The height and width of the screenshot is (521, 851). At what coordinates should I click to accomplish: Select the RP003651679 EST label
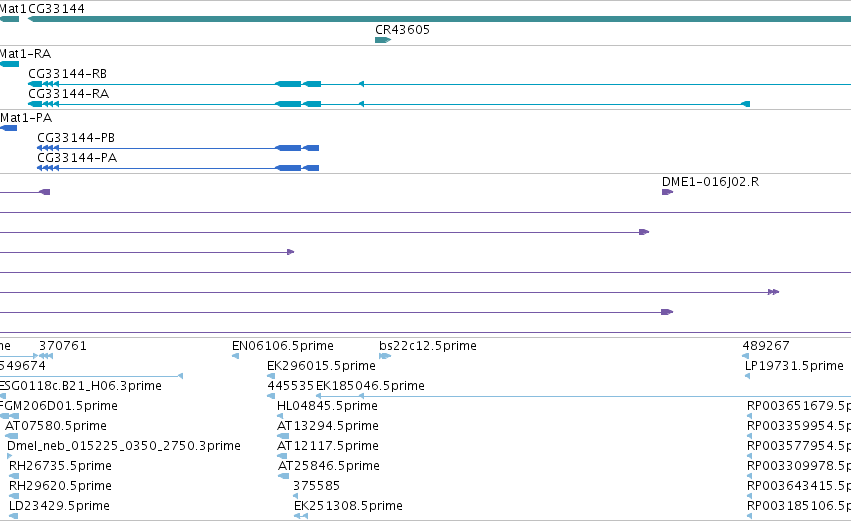click(799, 406)
